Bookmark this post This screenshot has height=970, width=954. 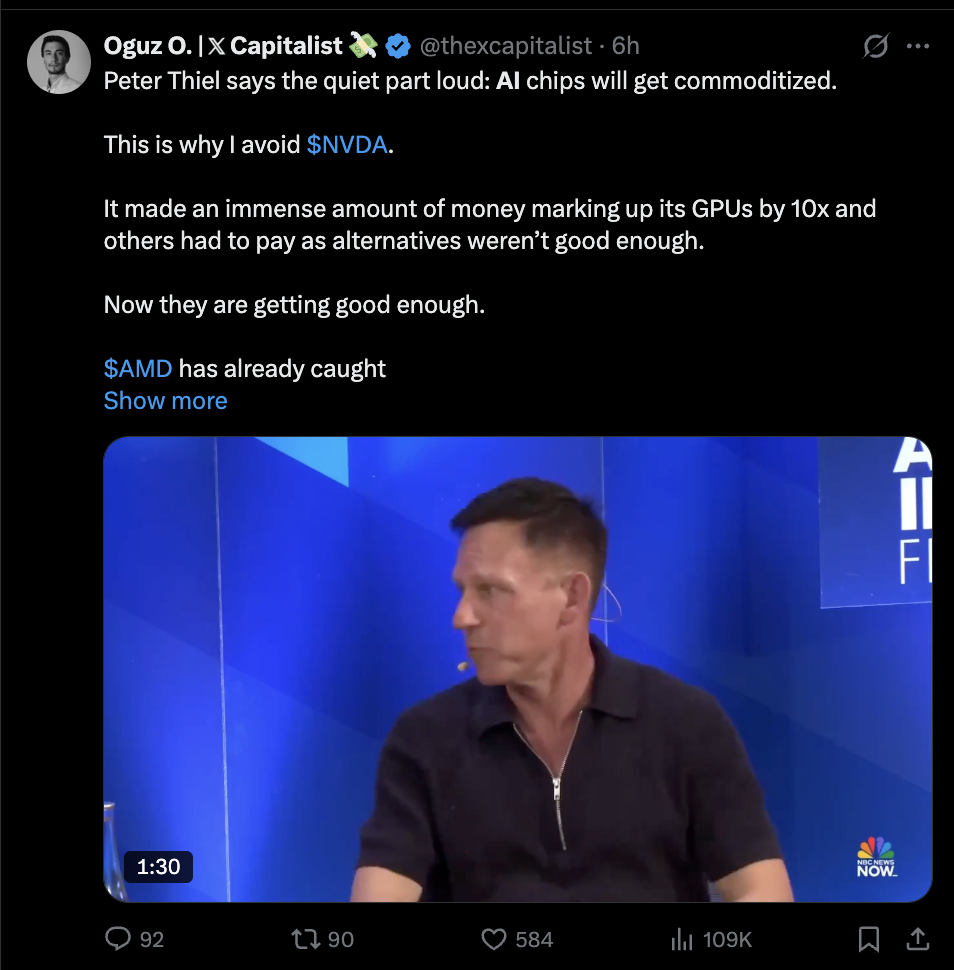pyautogui.click(x=869, y=939)
